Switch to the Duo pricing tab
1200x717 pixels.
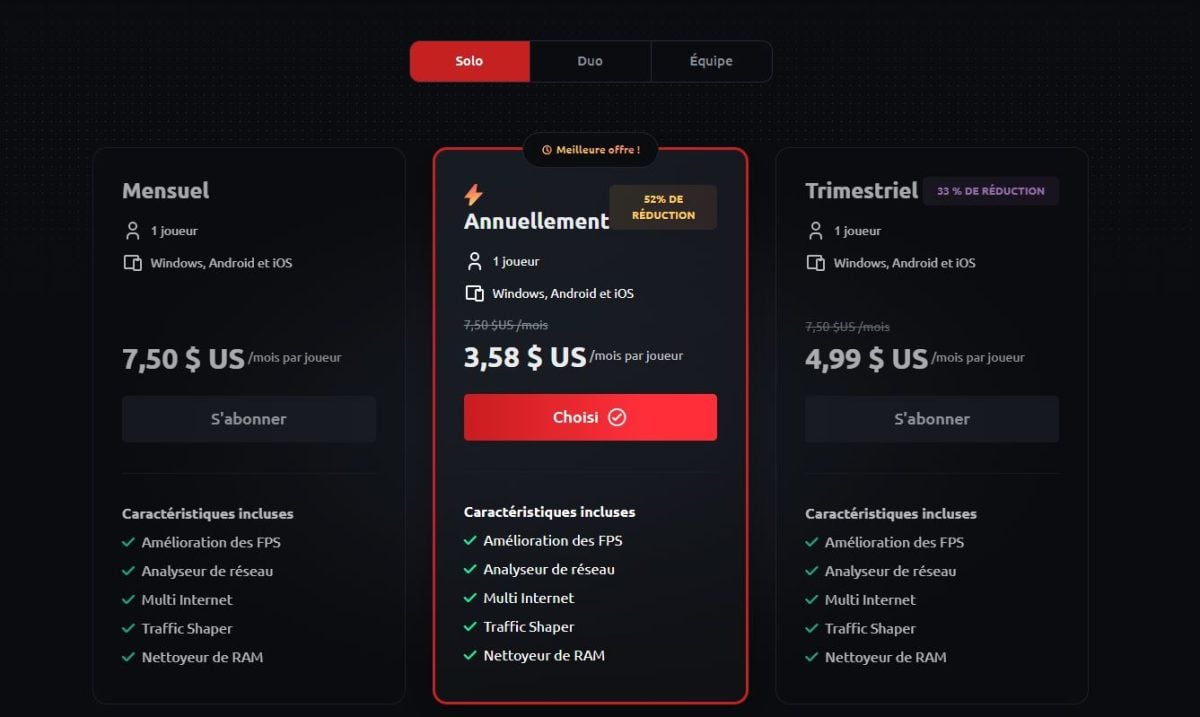(x=589, y=61)
